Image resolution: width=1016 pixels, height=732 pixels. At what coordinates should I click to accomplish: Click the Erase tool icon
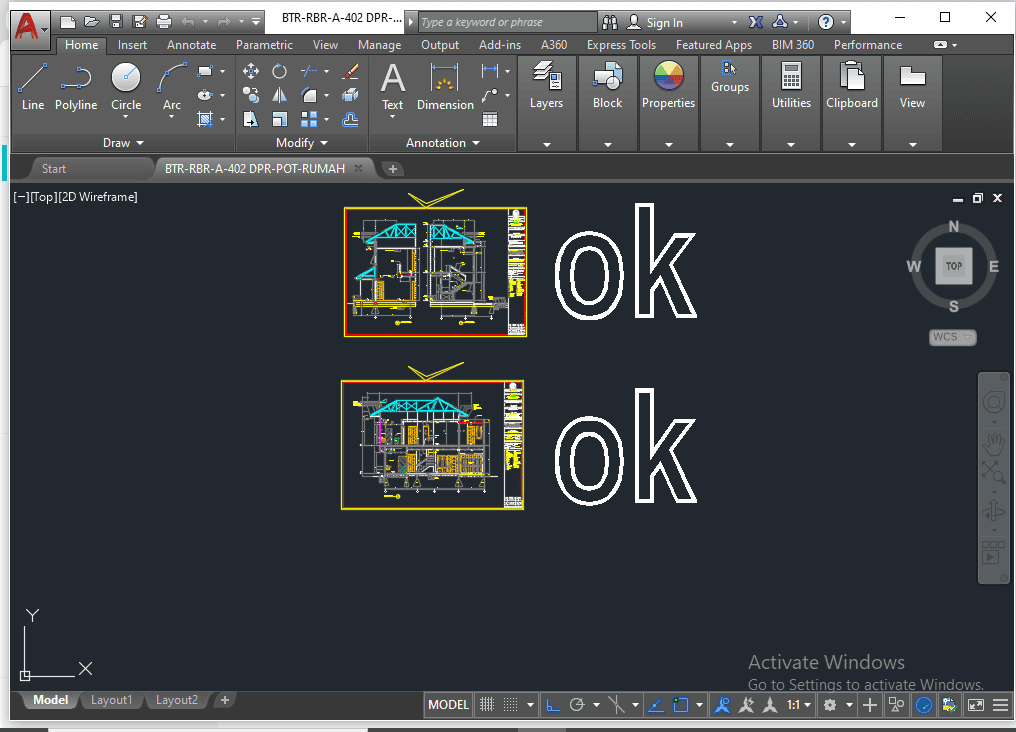[350, 71]
